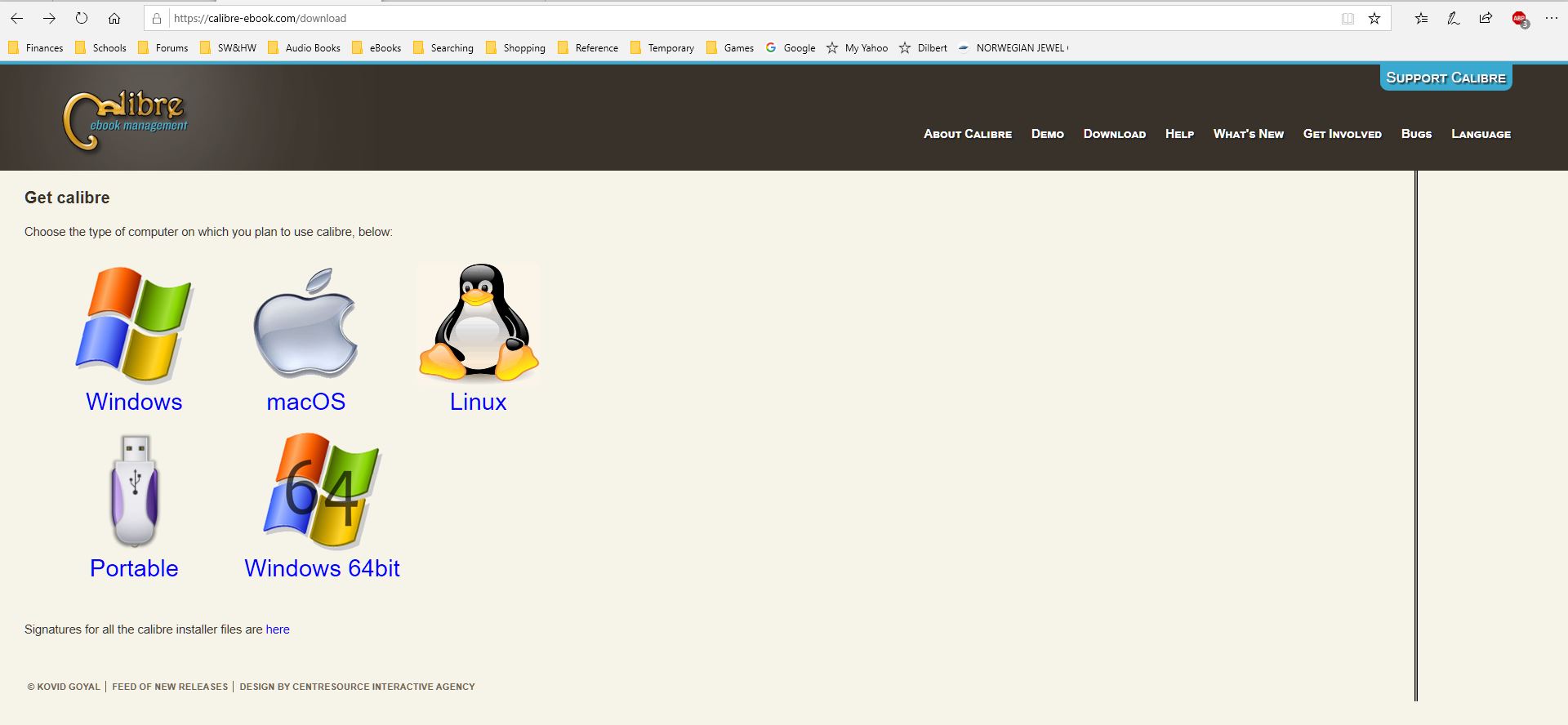
Task: Add this page to favorites with the star
Action: tap(1374, 18)
